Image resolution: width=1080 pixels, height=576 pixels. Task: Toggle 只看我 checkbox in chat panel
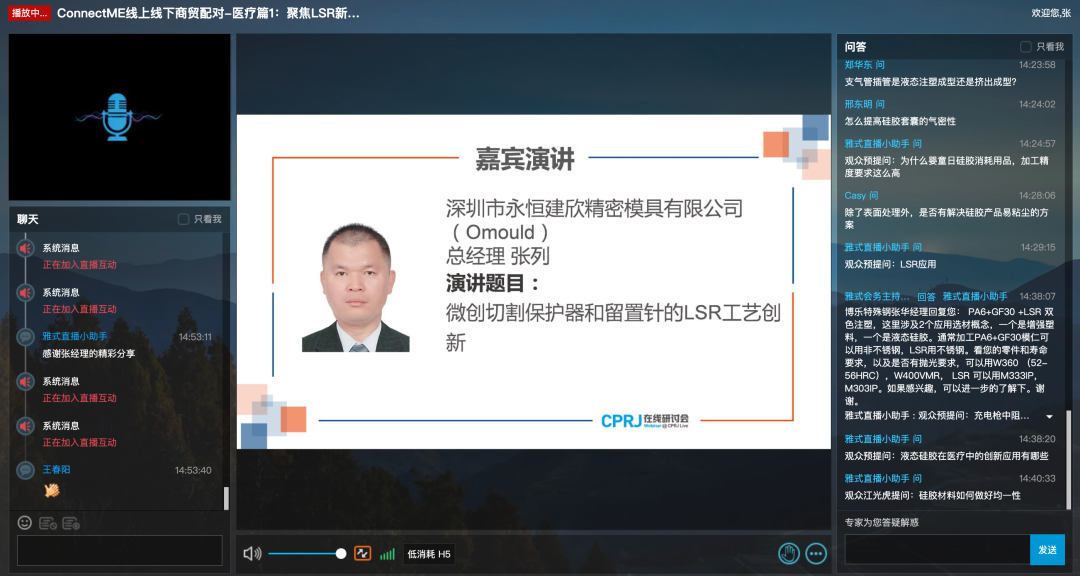[183, 219]
